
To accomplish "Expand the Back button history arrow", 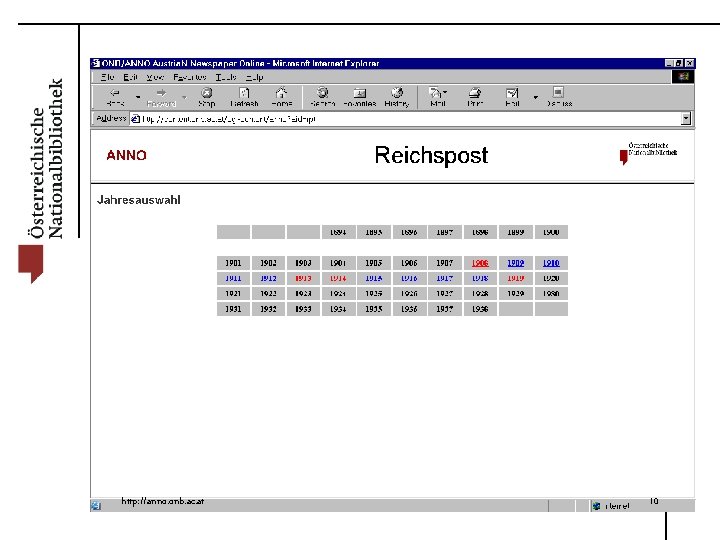I will point(138,97).
